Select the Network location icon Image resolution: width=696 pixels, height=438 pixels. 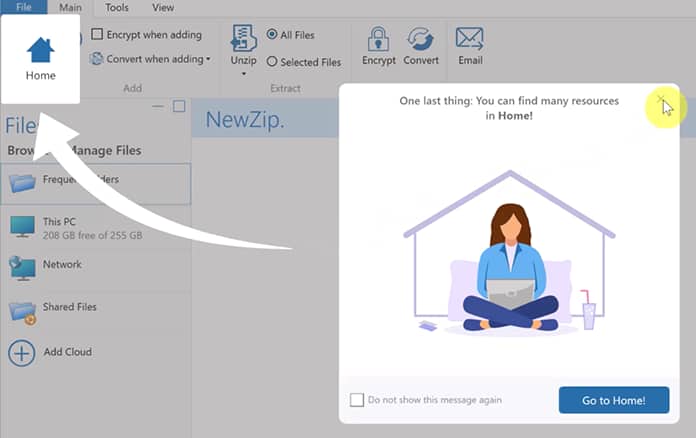click(x=22, y=268)
